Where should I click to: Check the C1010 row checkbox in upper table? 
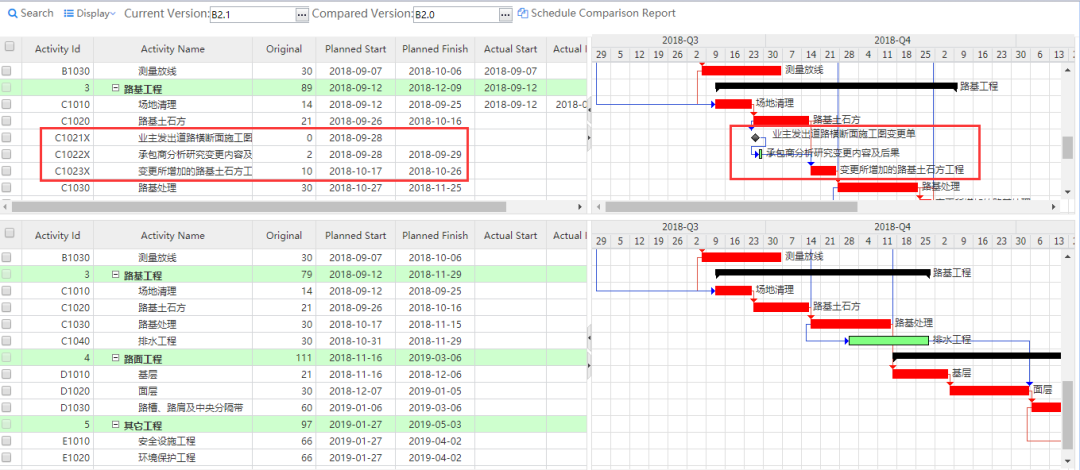coord(7,104)
